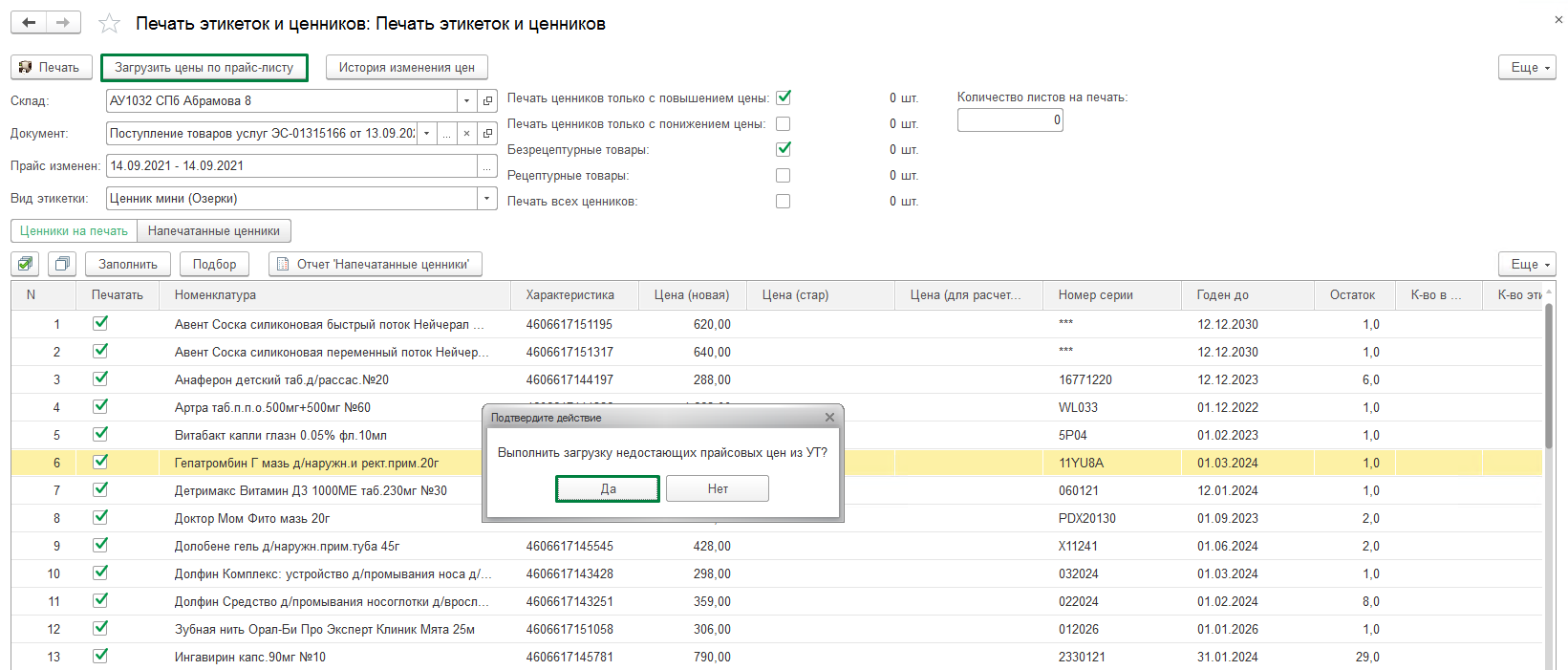Screen dimensions: 1568x670
Task: Clear the Документ field with X icon
Action: click(x=466, y=133)
